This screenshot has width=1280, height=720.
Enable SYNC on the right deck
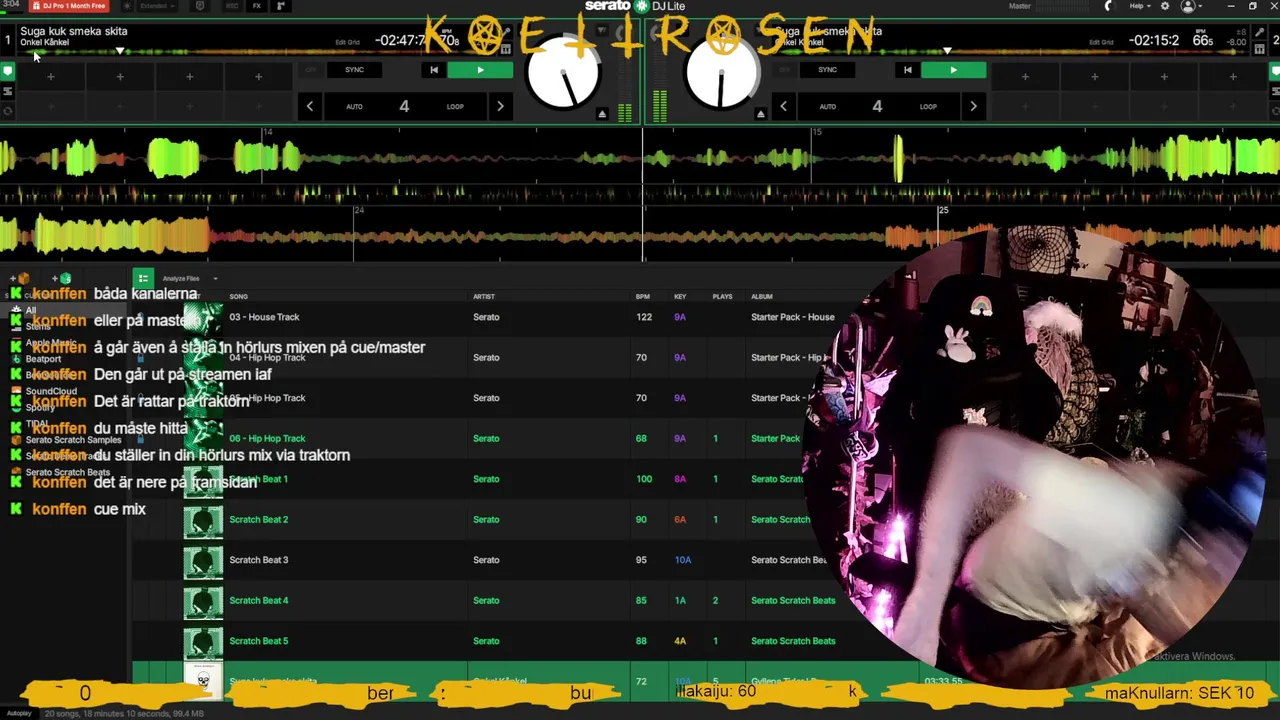pyautogui.click(x=827, y=70)
